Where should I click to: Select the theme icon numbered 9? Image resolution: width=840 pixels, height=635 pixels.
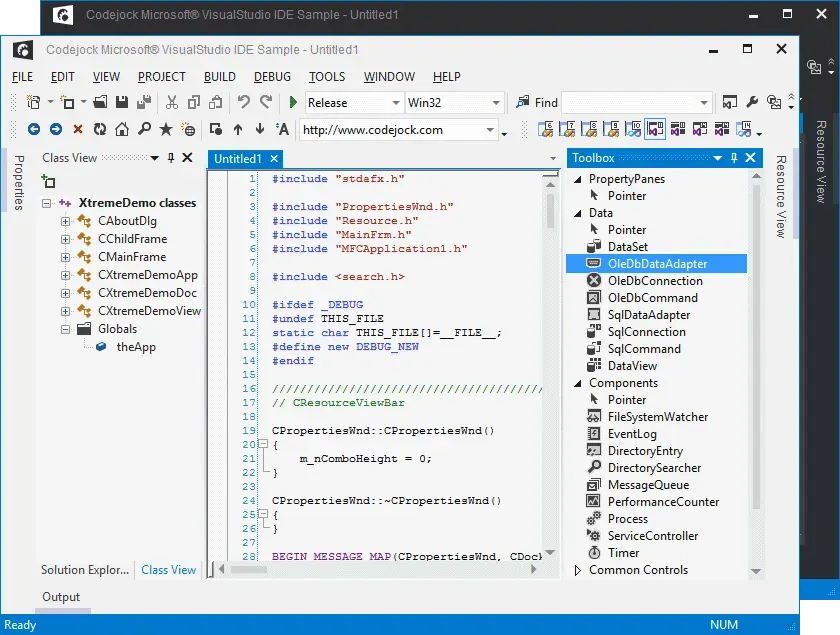click(x=611, y=129)
